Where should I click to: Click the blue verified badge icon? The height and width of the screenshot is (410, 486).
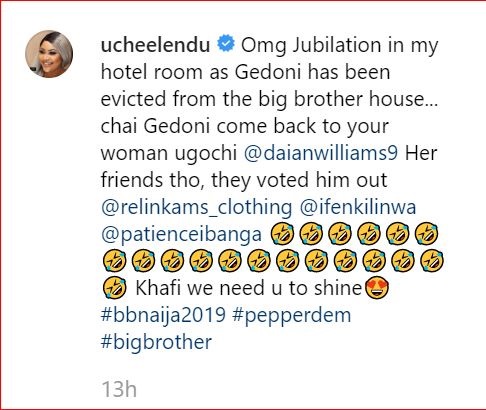226,44
